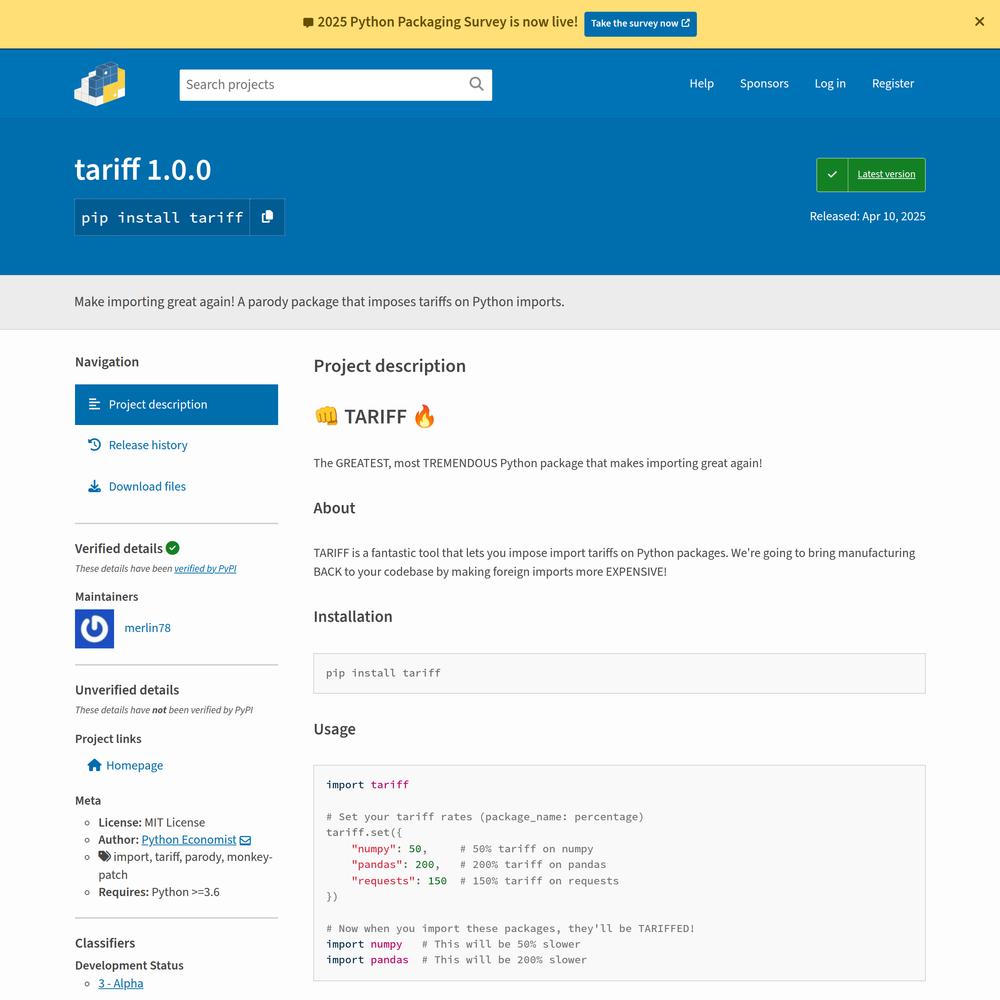Click the About heading
Image resolution: width=1000 pixels, height=1000 pixels.
tap(334, 508)
